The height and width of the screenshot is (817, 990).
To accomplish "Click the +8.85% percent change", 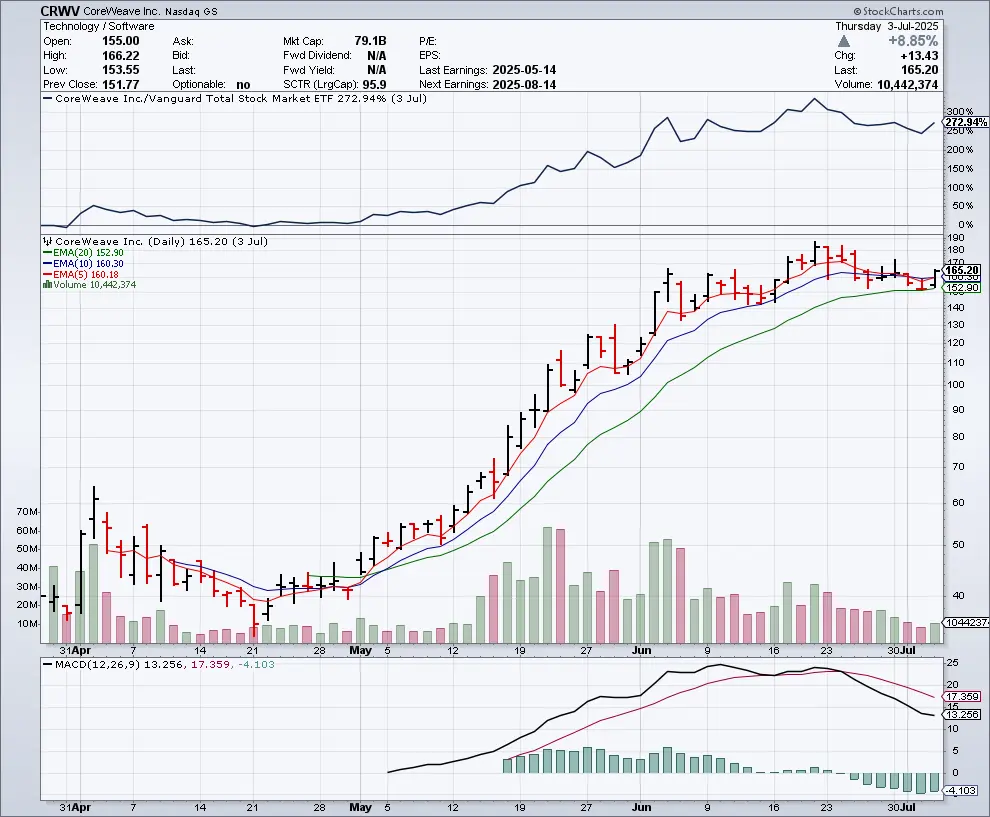I will (913, 41).
